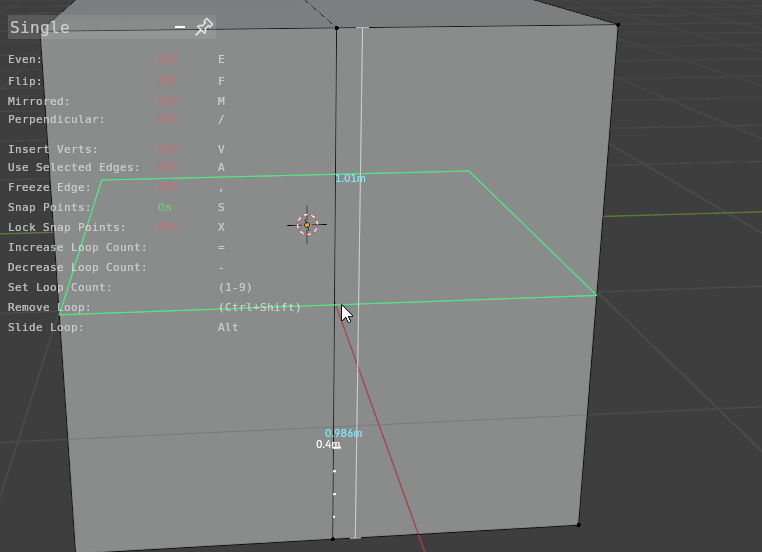Click the "/" hotkey for Perpendicular
Screen dimensions: 762x552
coord(221,120)
